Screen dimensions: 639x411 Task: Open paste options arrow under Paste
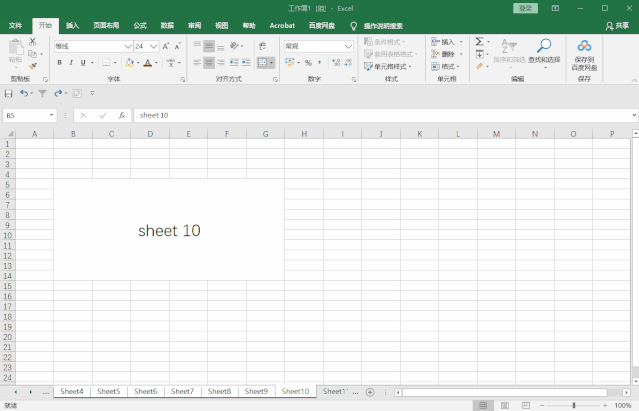(15, 68)
